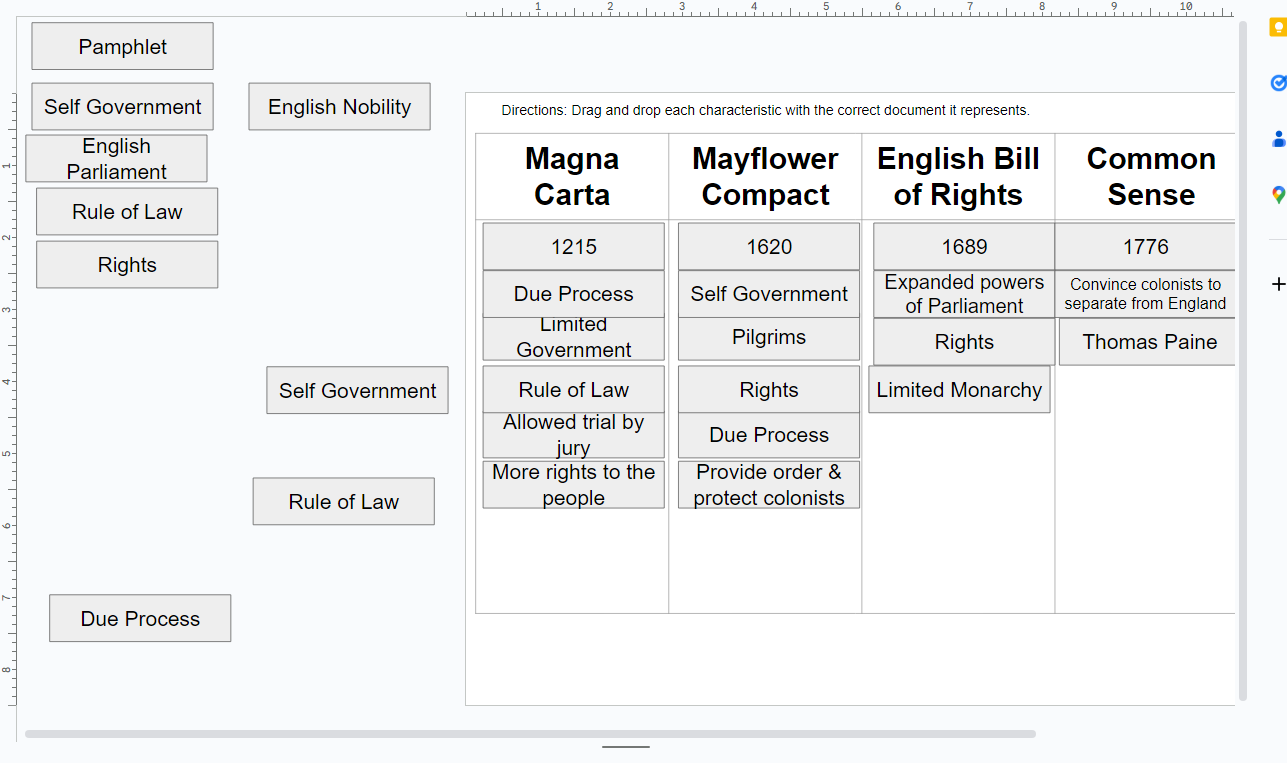The image size is (1287, 763).
Task: Open Google Maps side panel icon
Action: click(1277, 195)
